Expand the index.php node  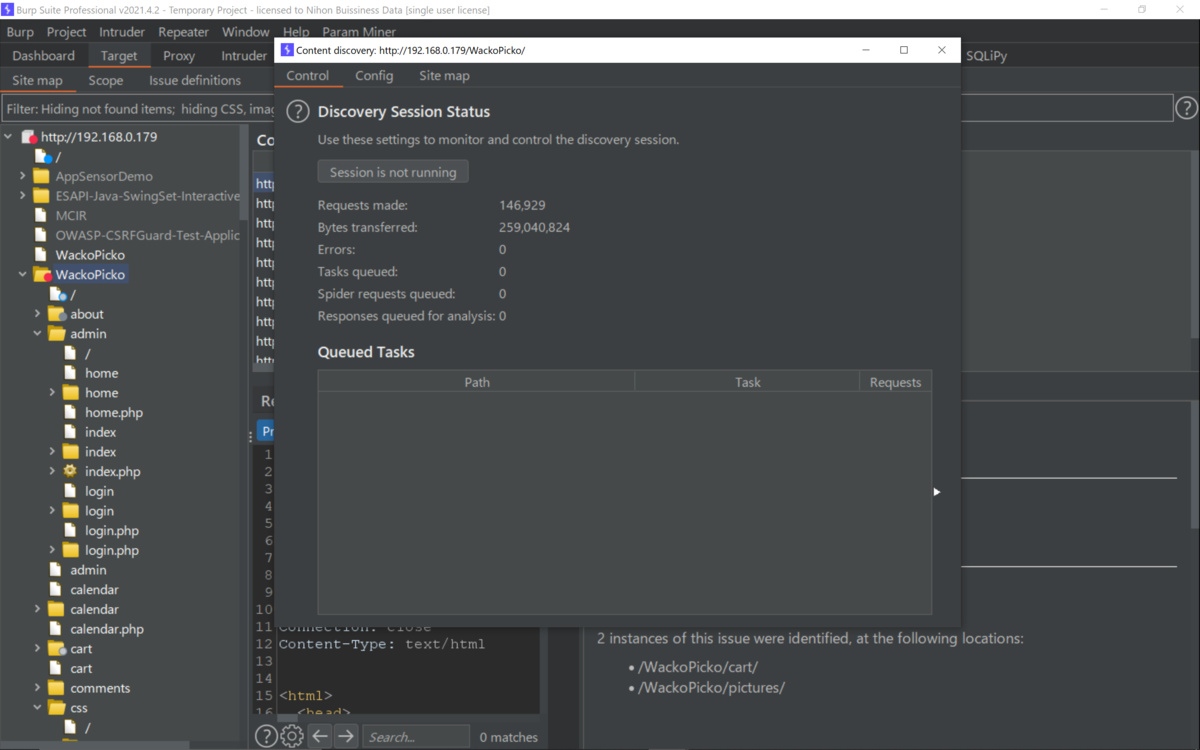tap(53, 471)
